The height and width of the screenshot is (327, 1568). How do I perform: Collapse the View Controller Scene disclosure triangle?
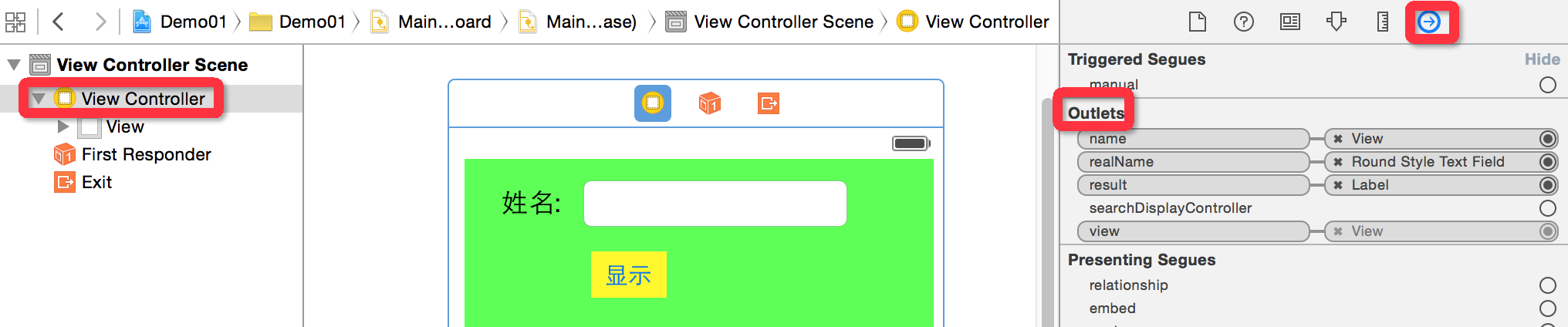[14, 65]
